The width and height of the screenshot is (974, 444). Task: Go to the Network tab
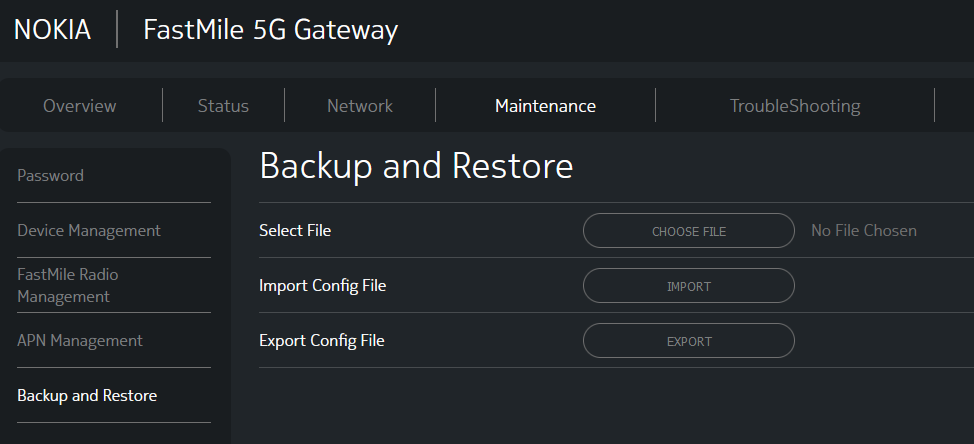tap(360, 106)
